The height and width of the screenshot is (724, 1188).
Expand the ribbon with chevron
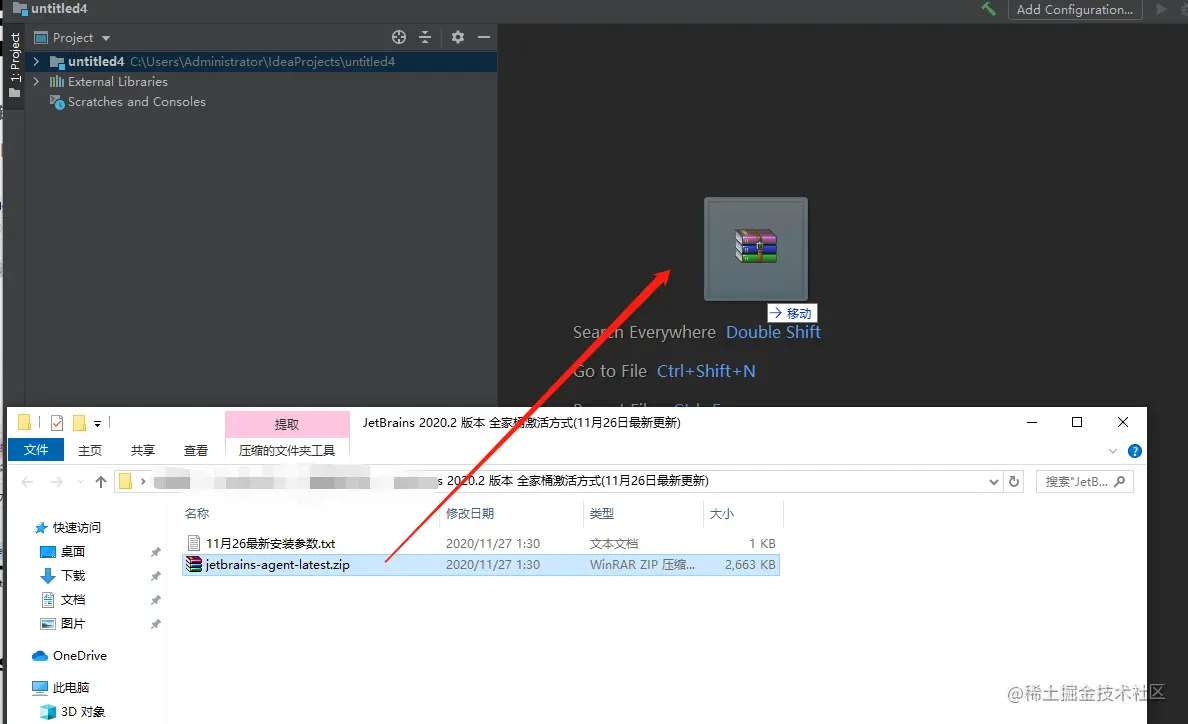1113,451
